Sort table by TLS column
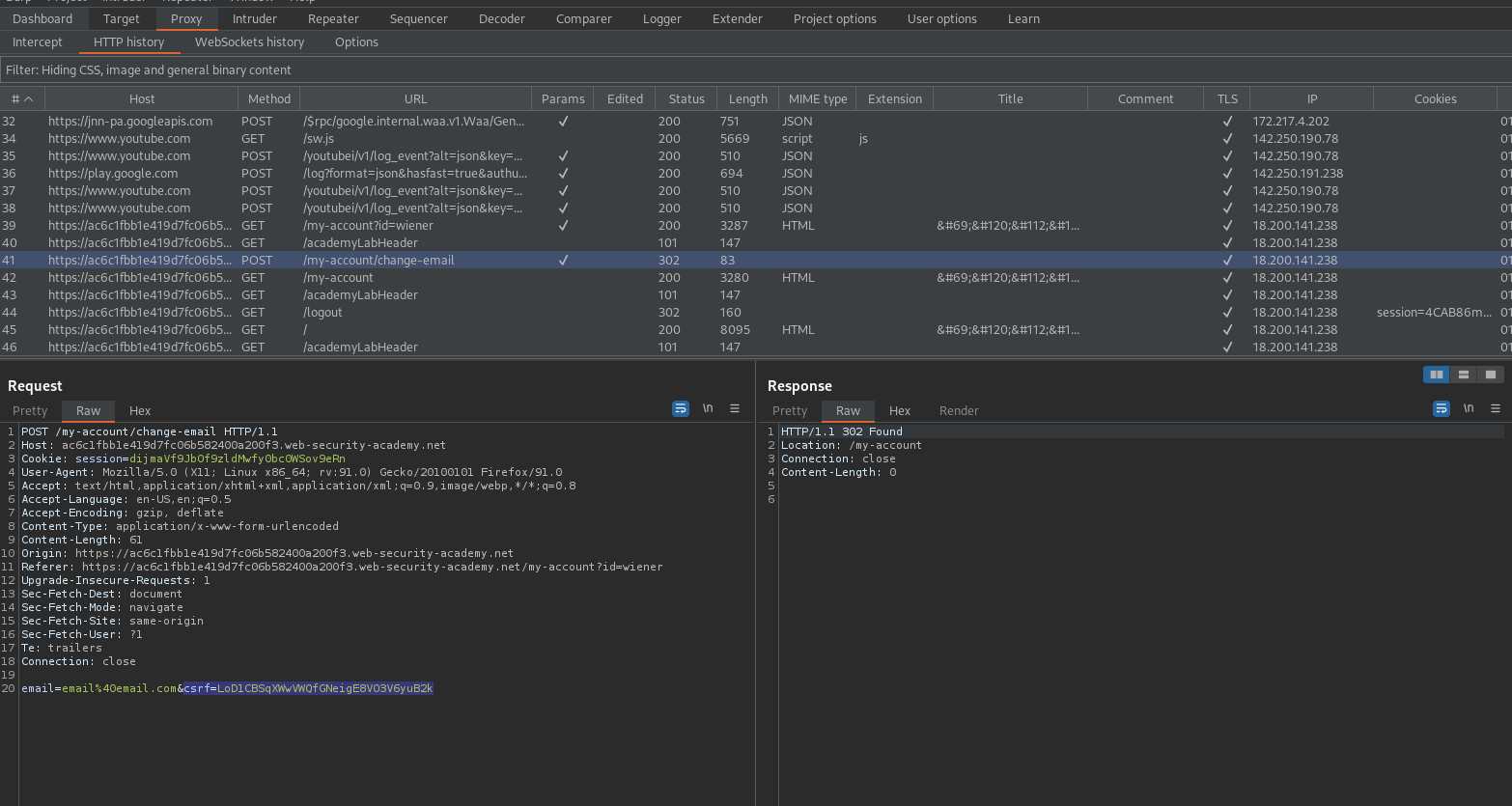Viewport: 1512px width, 806px height. click(x=1227, y=98)
